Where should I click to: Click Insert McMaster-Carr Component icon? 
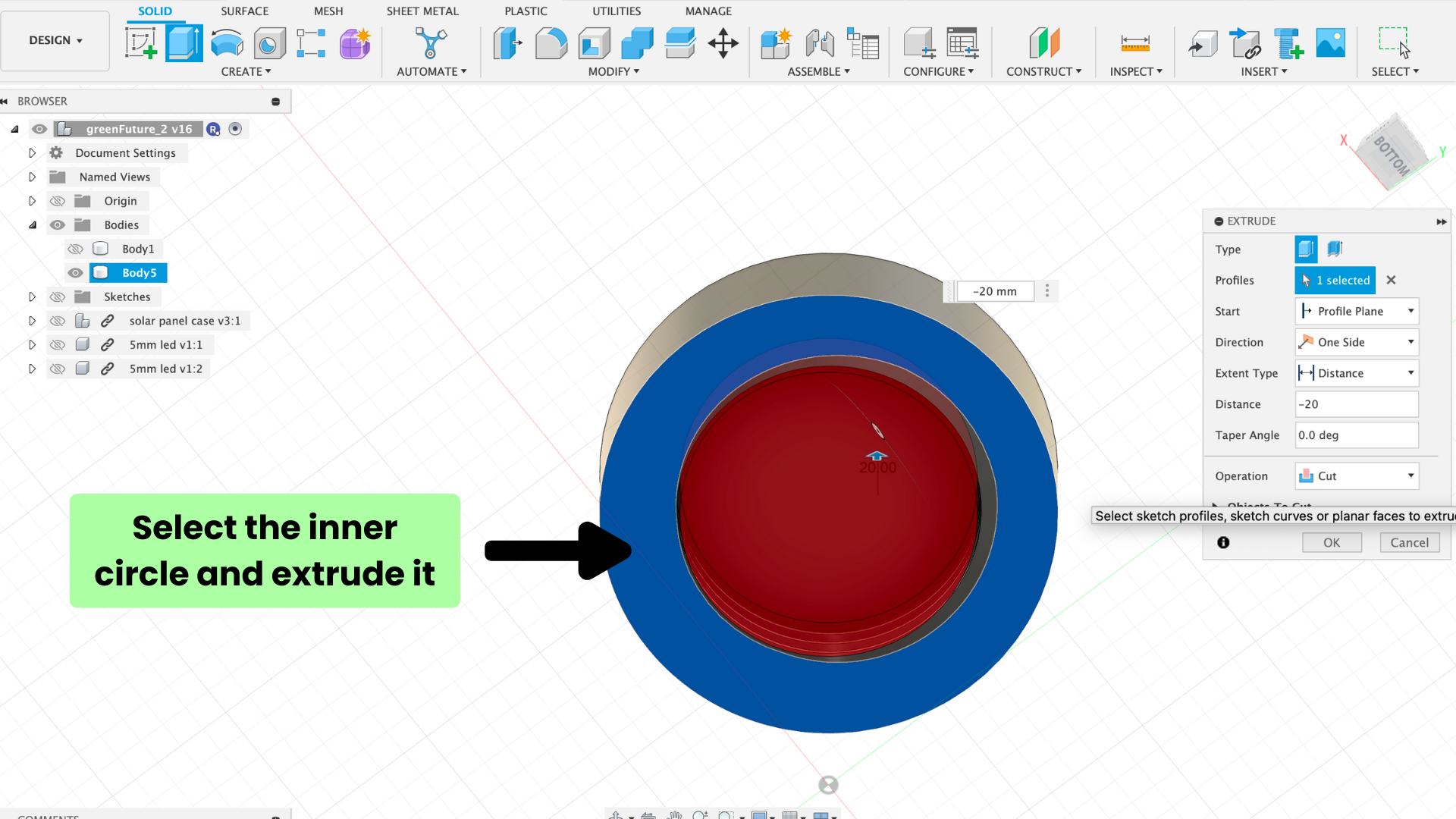pyautogui.click(x=1288, y=43)
